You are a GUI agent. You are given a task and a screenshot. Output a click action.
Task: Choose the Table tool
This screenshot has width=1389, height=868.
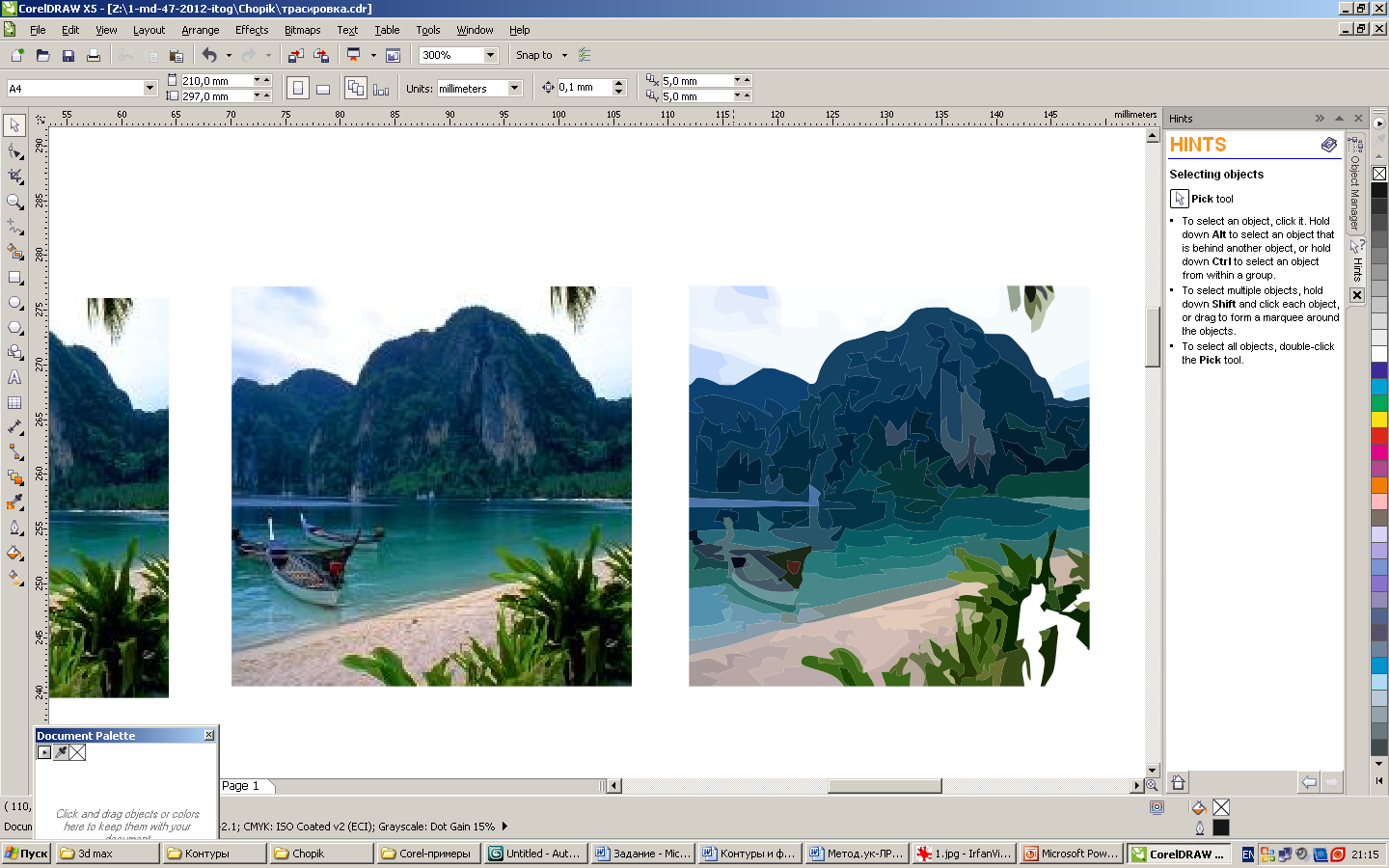tap(14, 402)
